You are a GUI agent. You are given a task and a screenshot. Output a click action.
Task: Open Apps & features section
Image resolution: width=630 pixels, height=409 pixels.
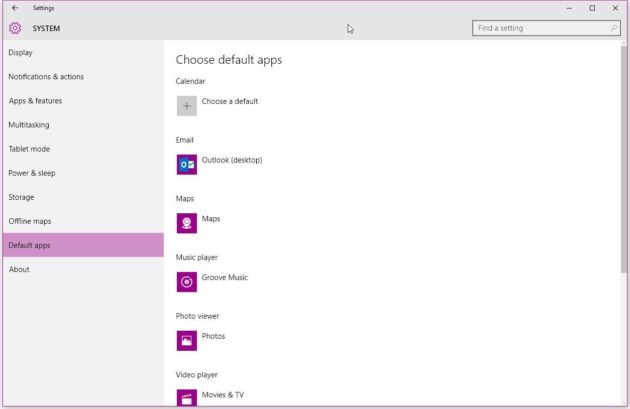coord(83,101)
